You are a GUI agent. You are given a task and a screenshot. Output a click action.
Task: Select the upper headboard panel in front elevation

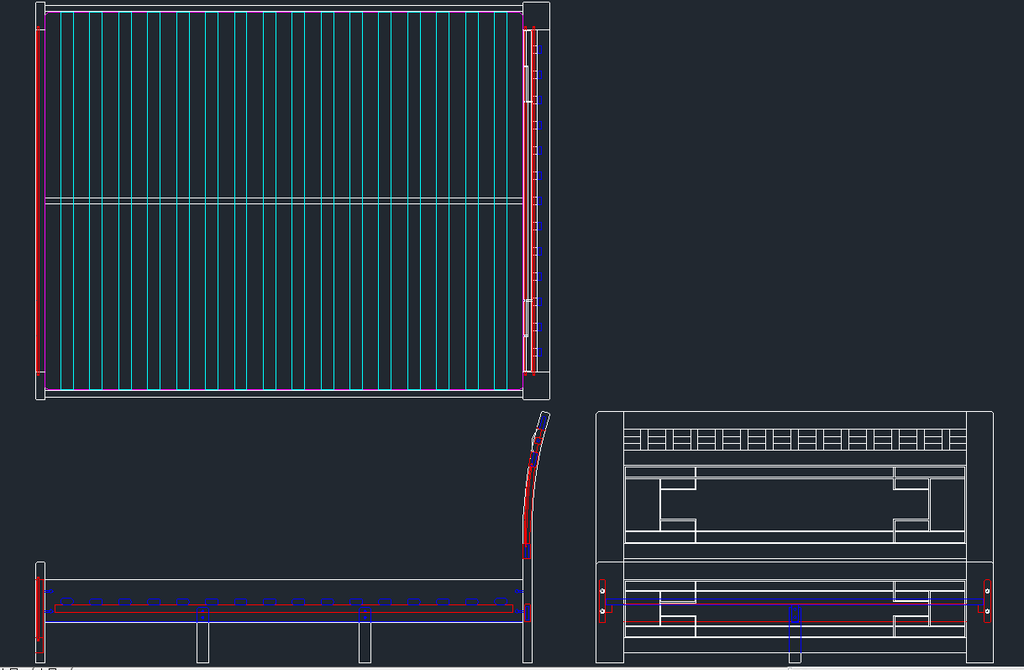[x=795, y=505]
